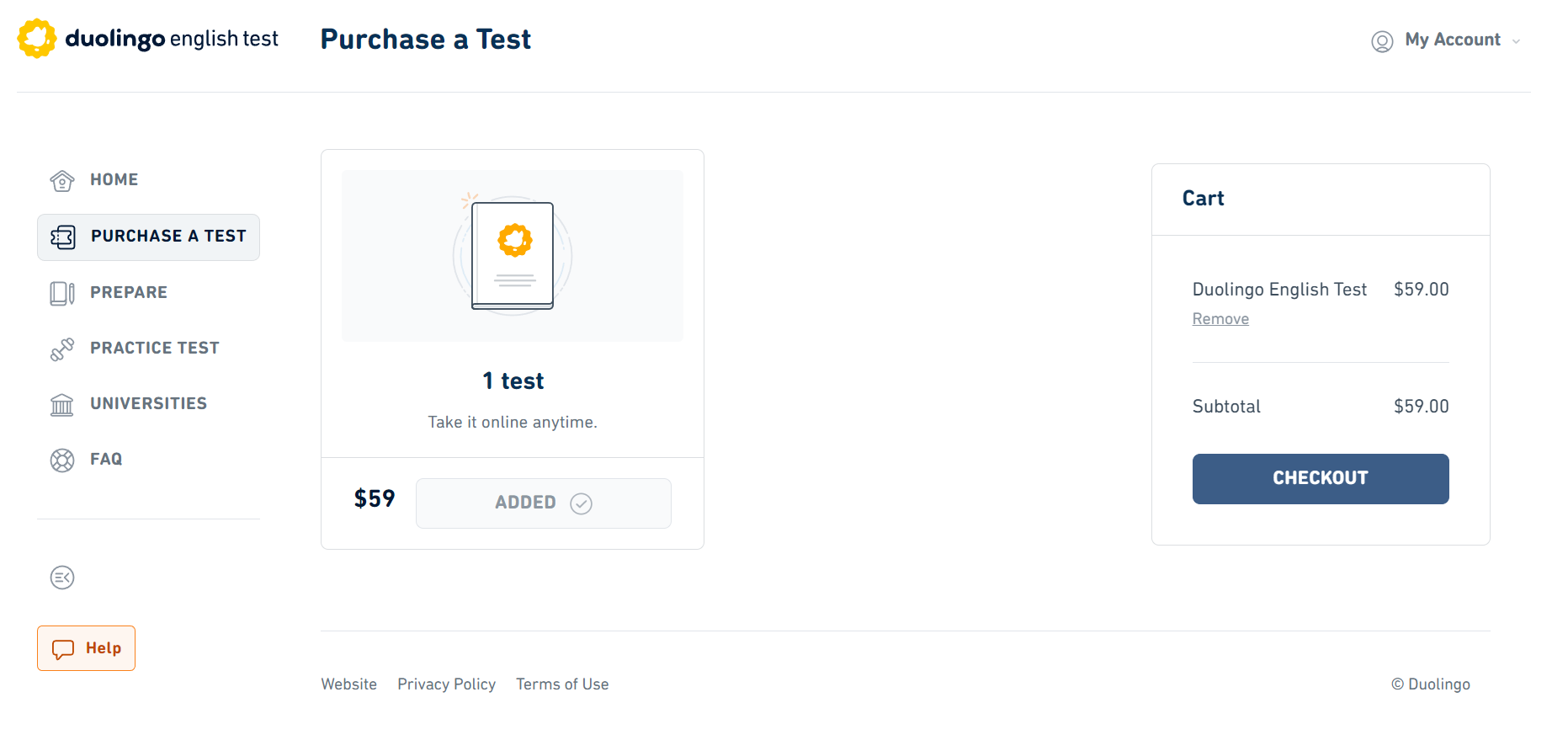Click the test certificate illustration thumbnail
Screen dimensions: 1568x740
pos(513,255)
